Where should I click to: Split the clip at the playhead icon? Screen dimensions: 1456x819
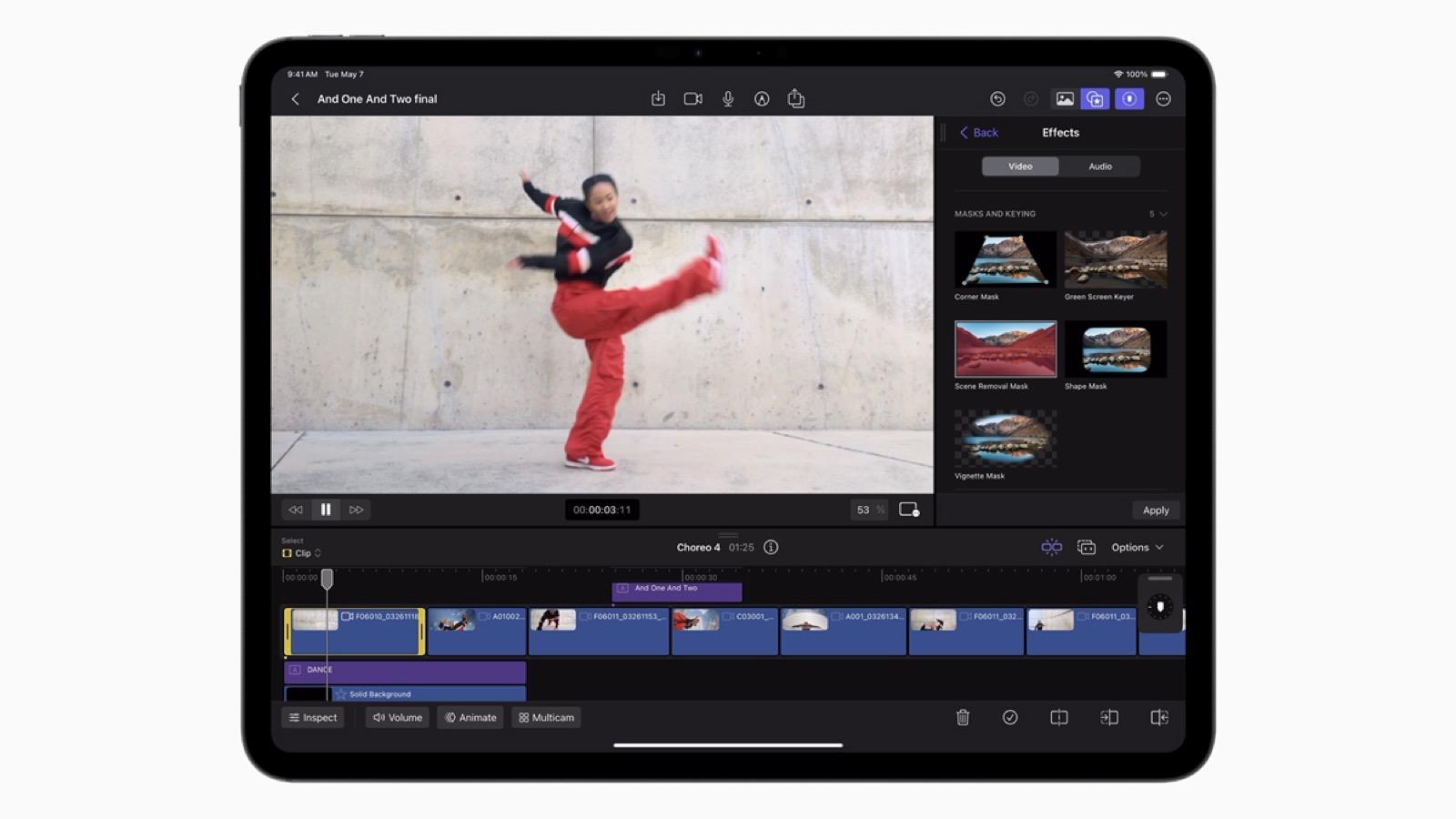pyautogui.click(x=1059, y=718)
